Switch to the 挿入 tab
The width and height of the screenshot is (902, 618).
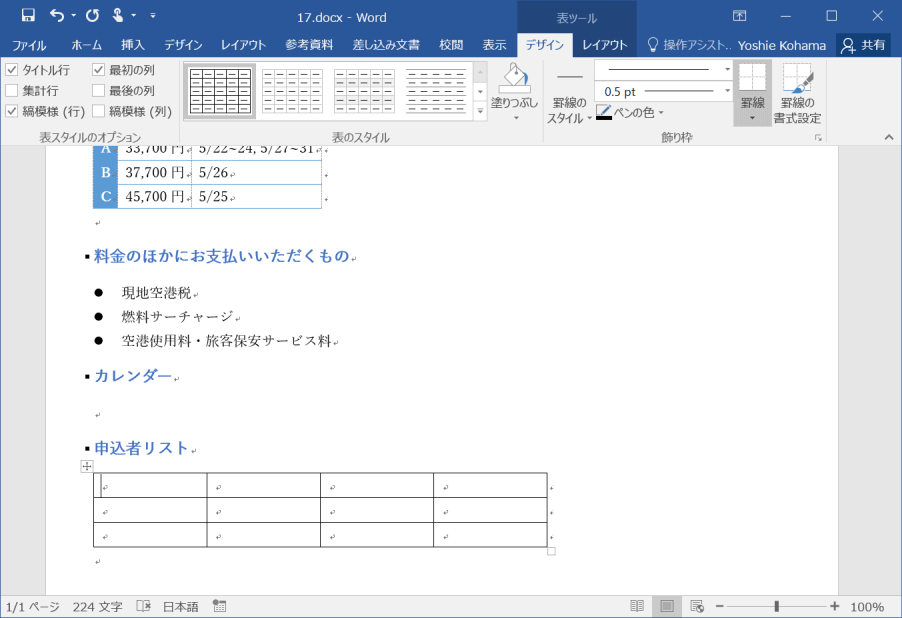click(133, 45)
